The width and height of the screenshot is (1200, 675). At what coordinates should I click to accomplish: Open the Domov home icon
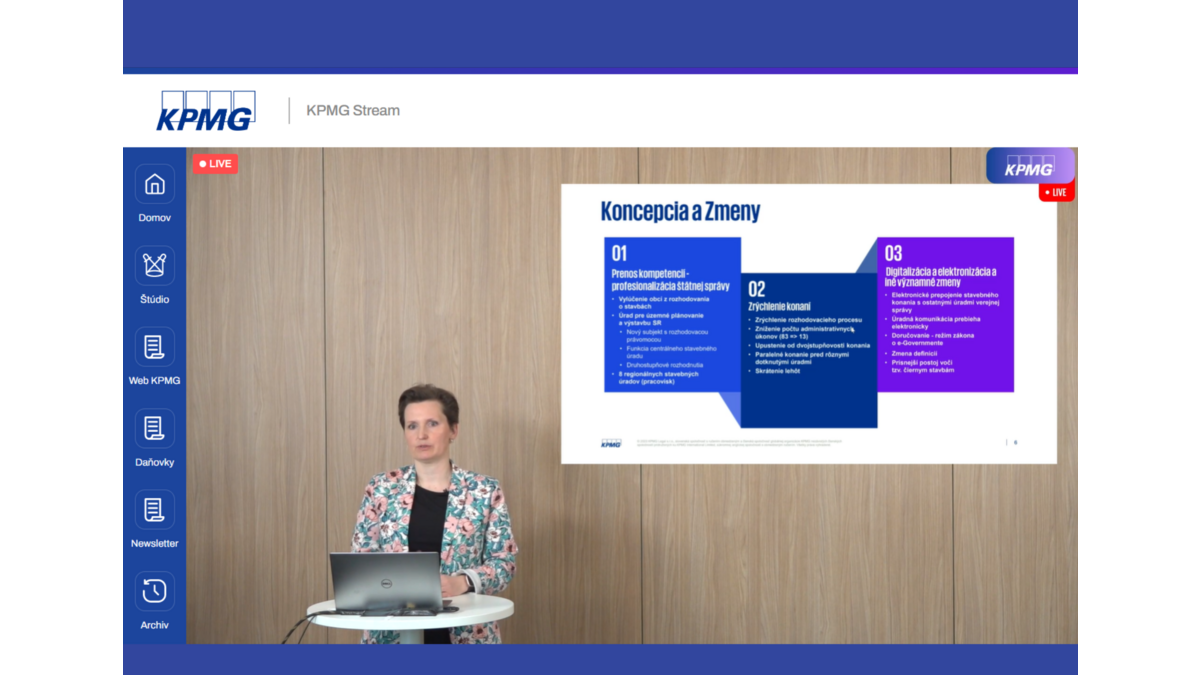pos(154,185)
